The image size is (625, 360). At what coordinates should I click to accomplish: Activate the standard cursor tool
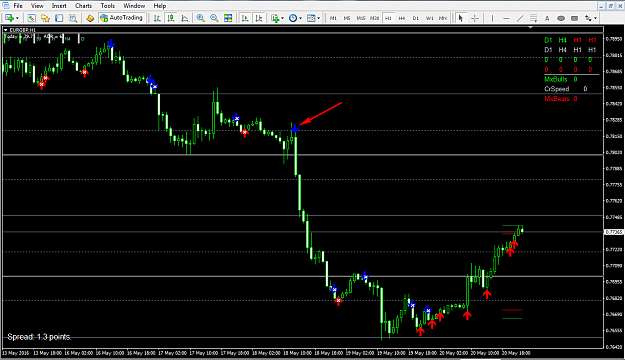pyautogui.click(x=461, y=18)
